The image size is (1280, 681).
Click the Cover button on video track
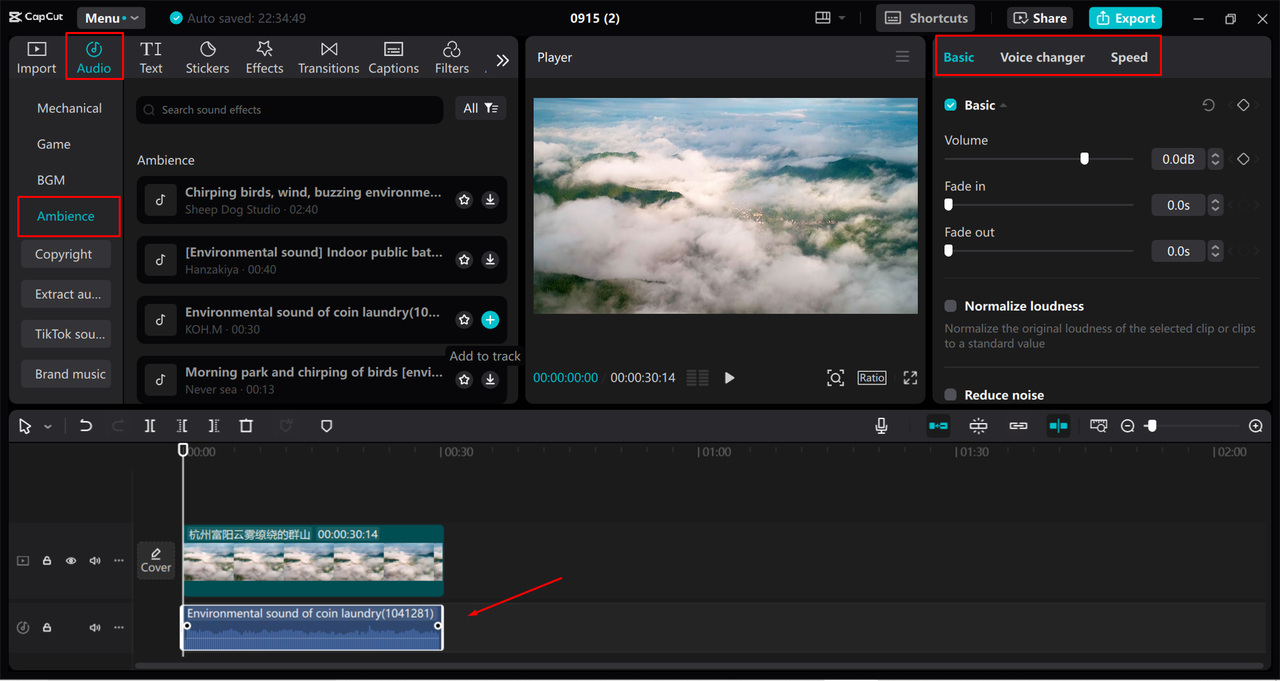[x=156, y=560]
